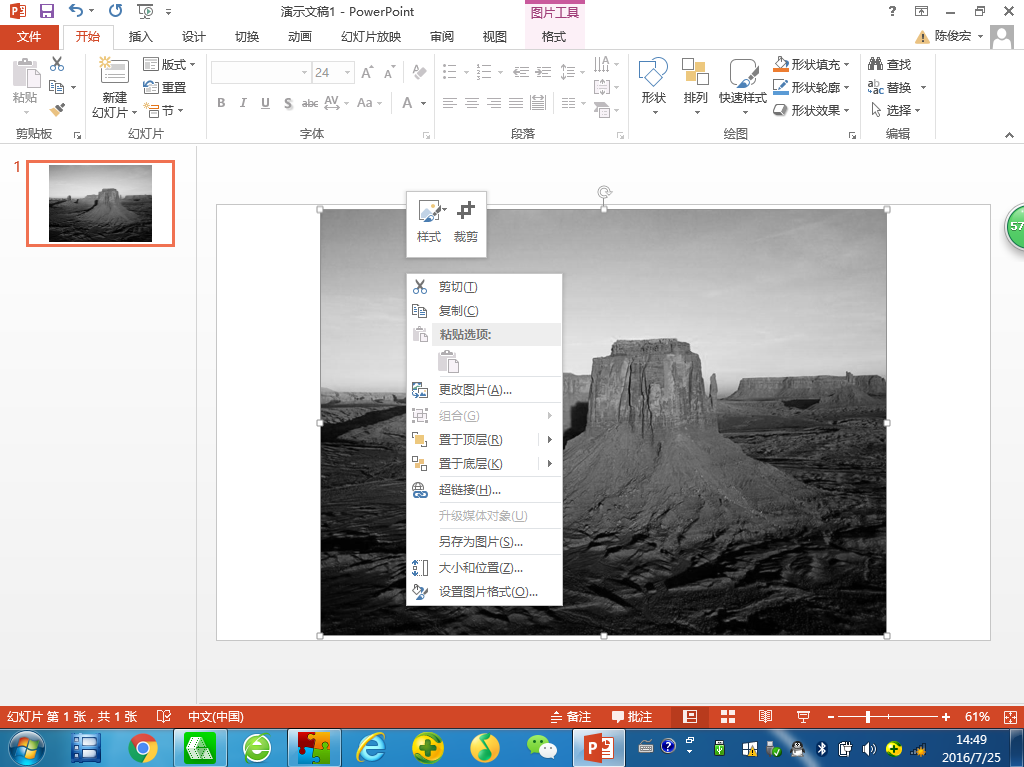Switch to the Design (设计) tab
This screenshot has height=767, width=1024.
[193, 37]
